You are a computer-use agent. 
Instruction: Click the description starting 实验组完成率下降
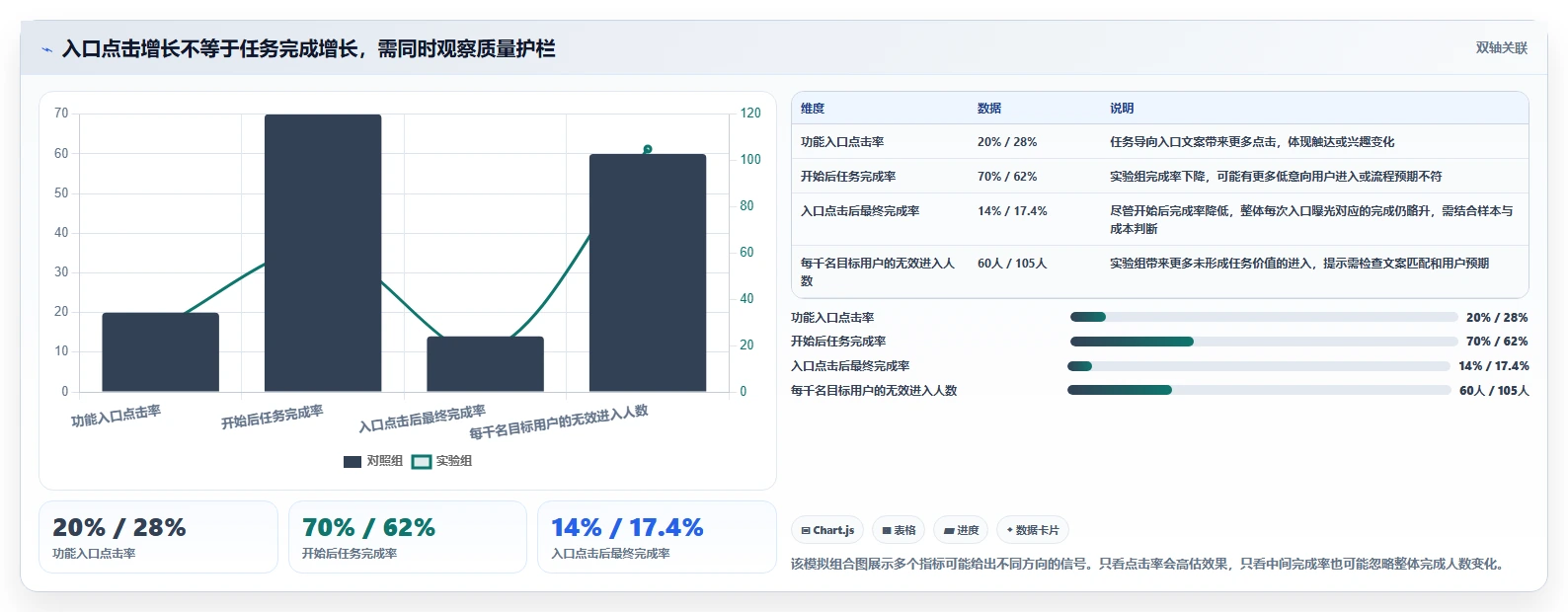[x=1276, y=177]
